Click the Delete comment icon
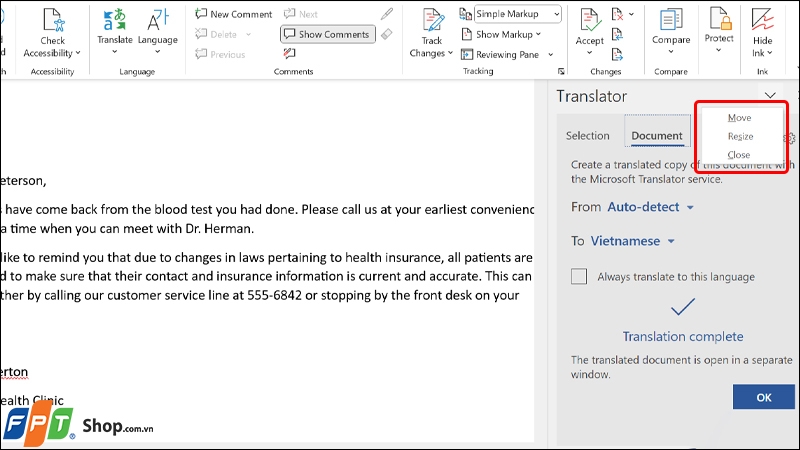 (201, 34)
